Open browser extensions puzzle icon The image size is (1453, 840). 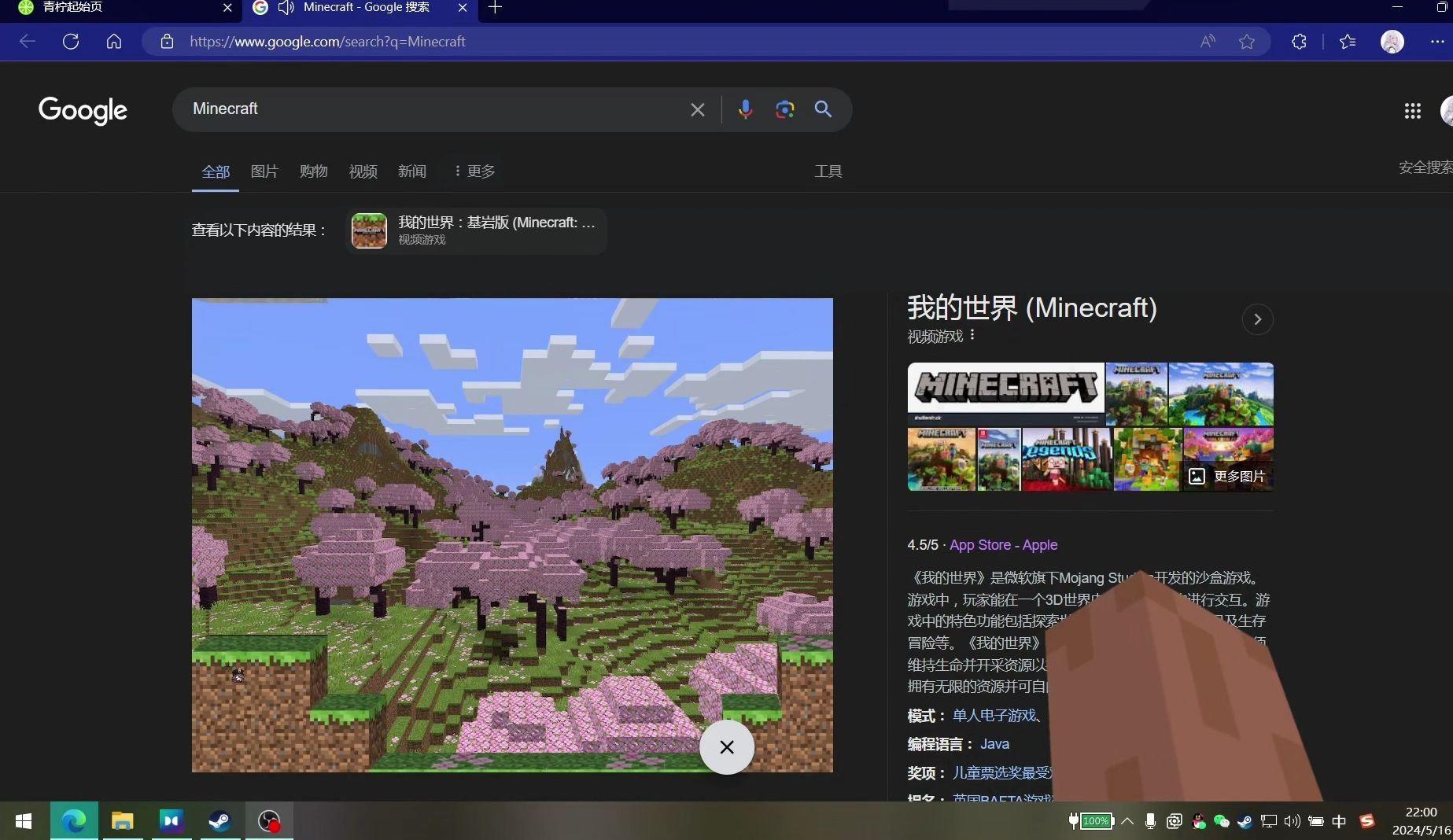(1299, 42)
